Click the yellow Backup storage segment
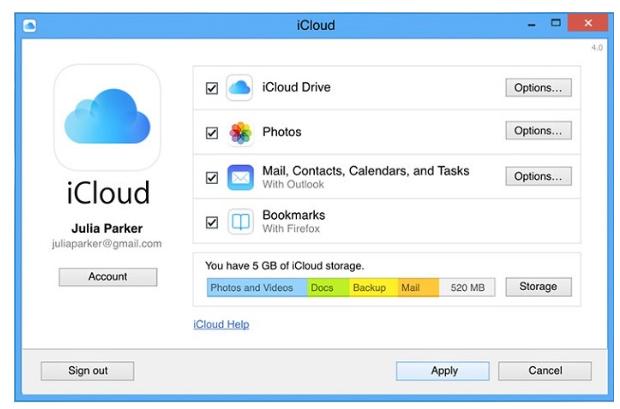Viewport: 620px width, 409px height. pos(374,288)
